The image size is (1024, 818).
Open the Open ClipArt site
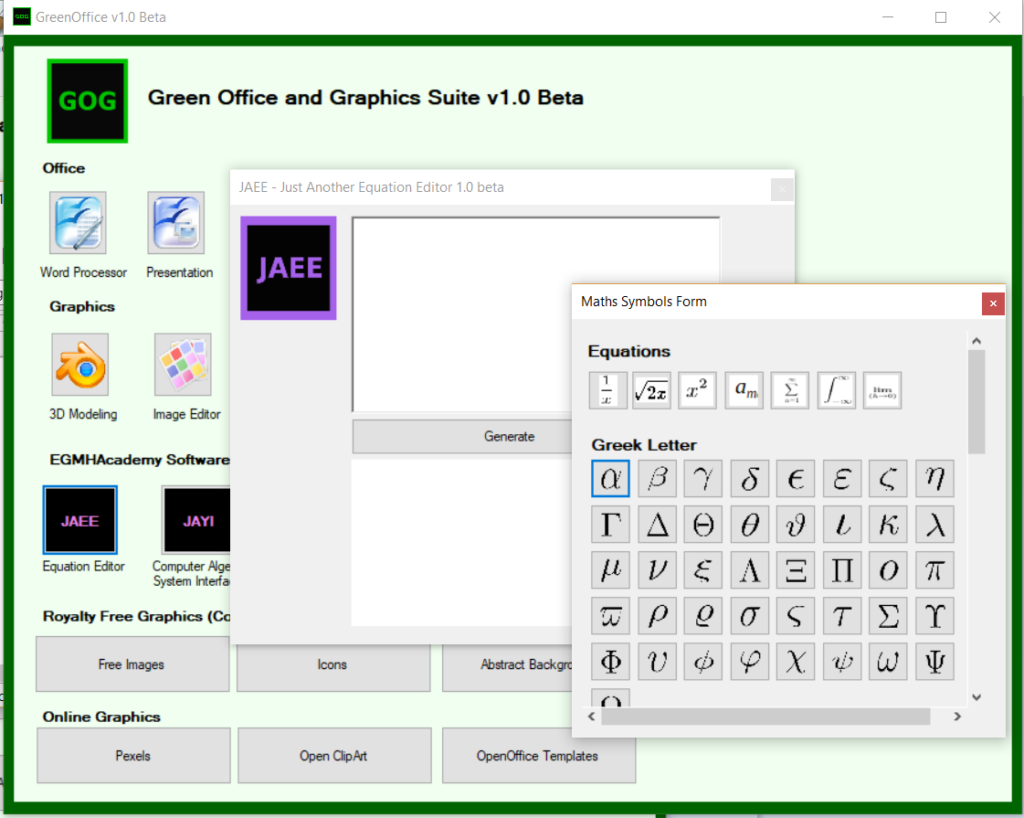pyautogui.click(x=334, y=755)
